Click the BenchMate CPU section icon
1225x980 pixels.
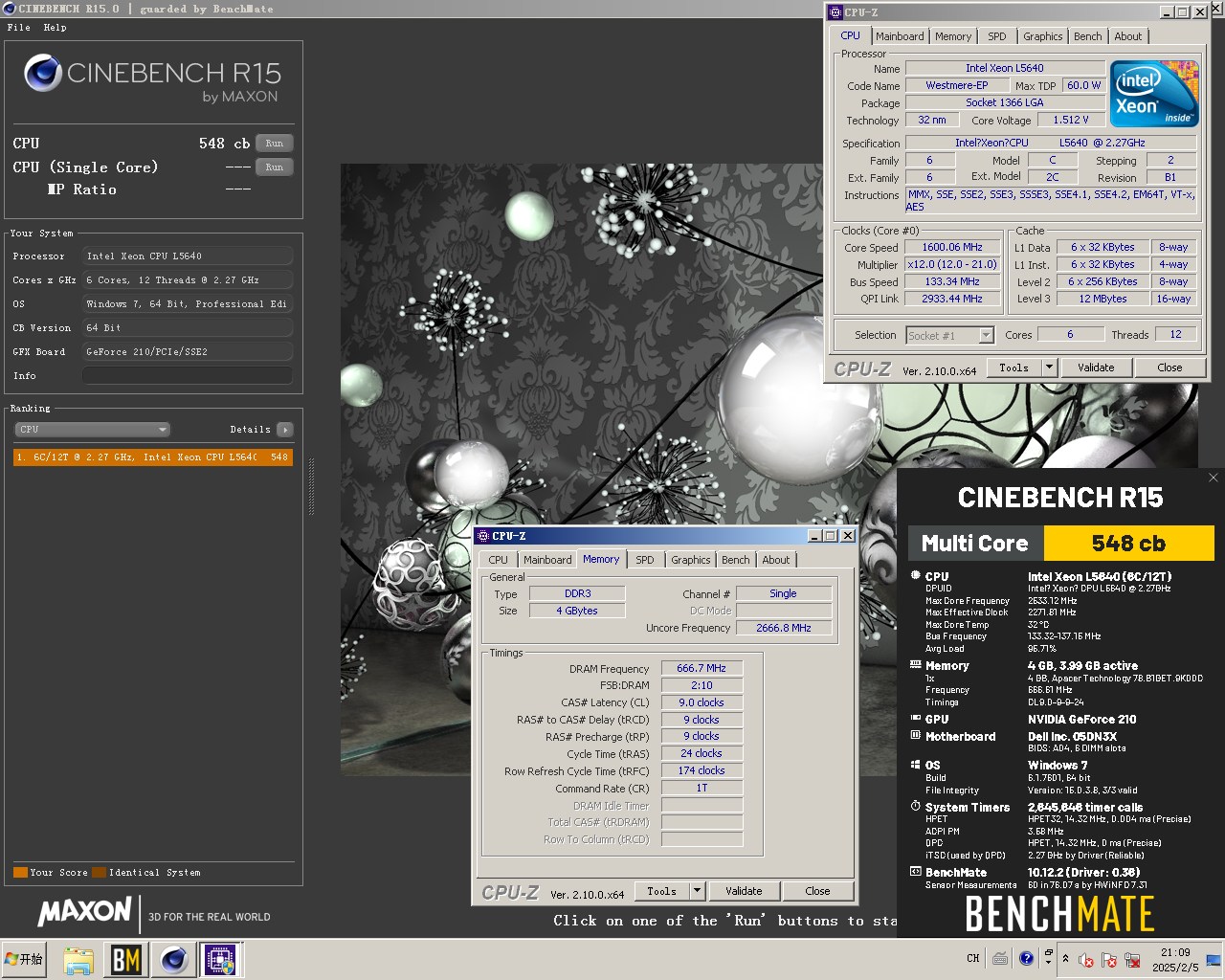point(916,576)
